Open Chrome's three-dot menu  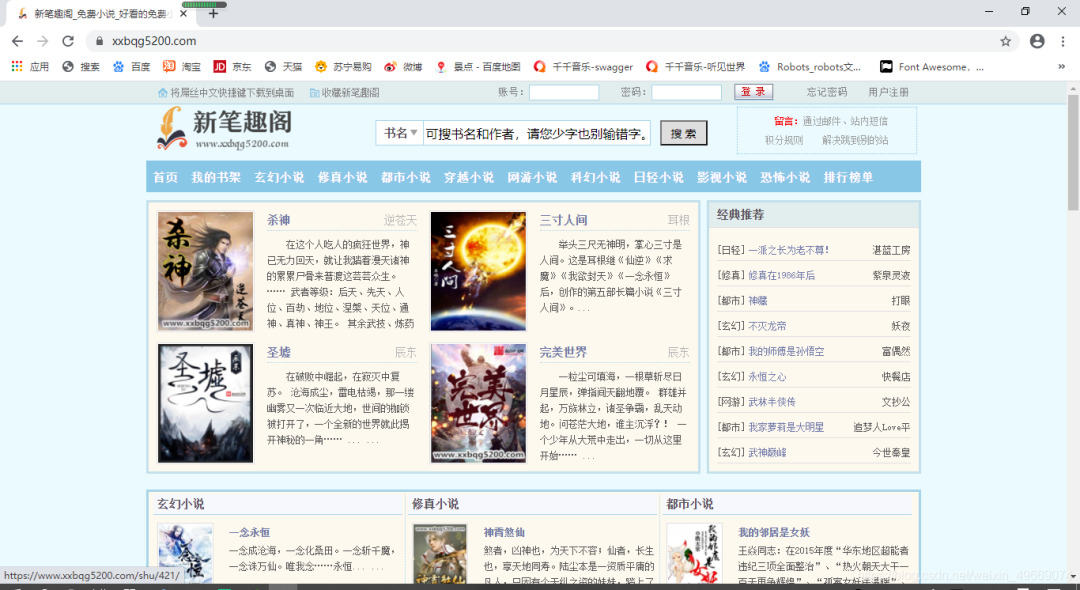[1063, 41]
